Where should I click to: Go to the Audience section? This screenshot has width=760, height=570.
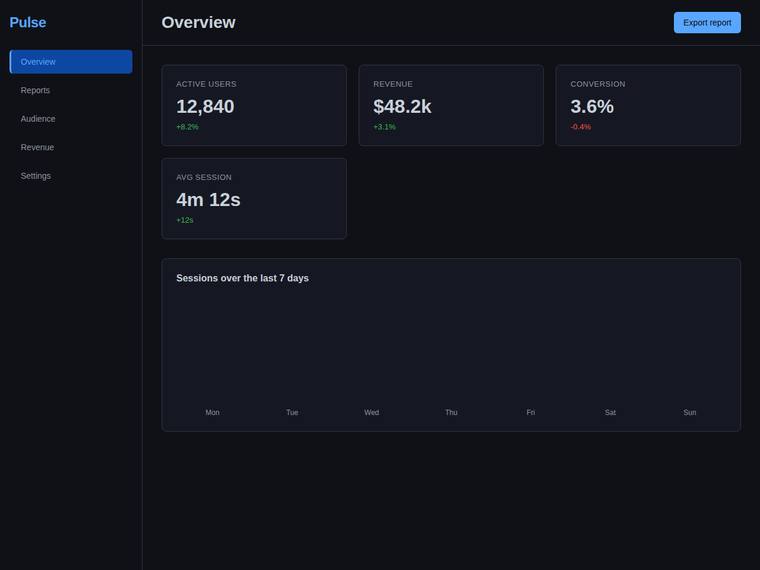coord(71,119)
